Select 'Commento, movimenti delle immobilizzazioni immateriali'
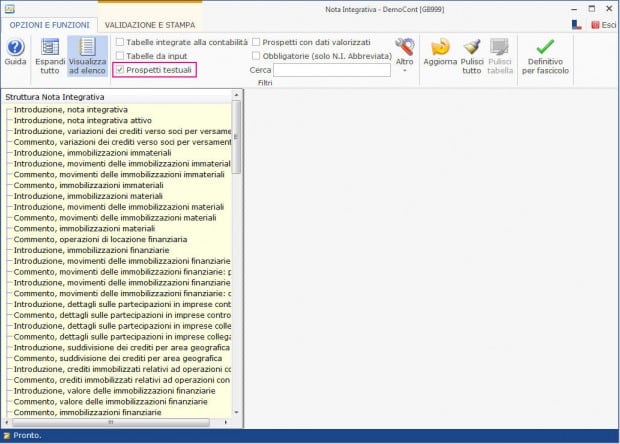 point(119,174)
